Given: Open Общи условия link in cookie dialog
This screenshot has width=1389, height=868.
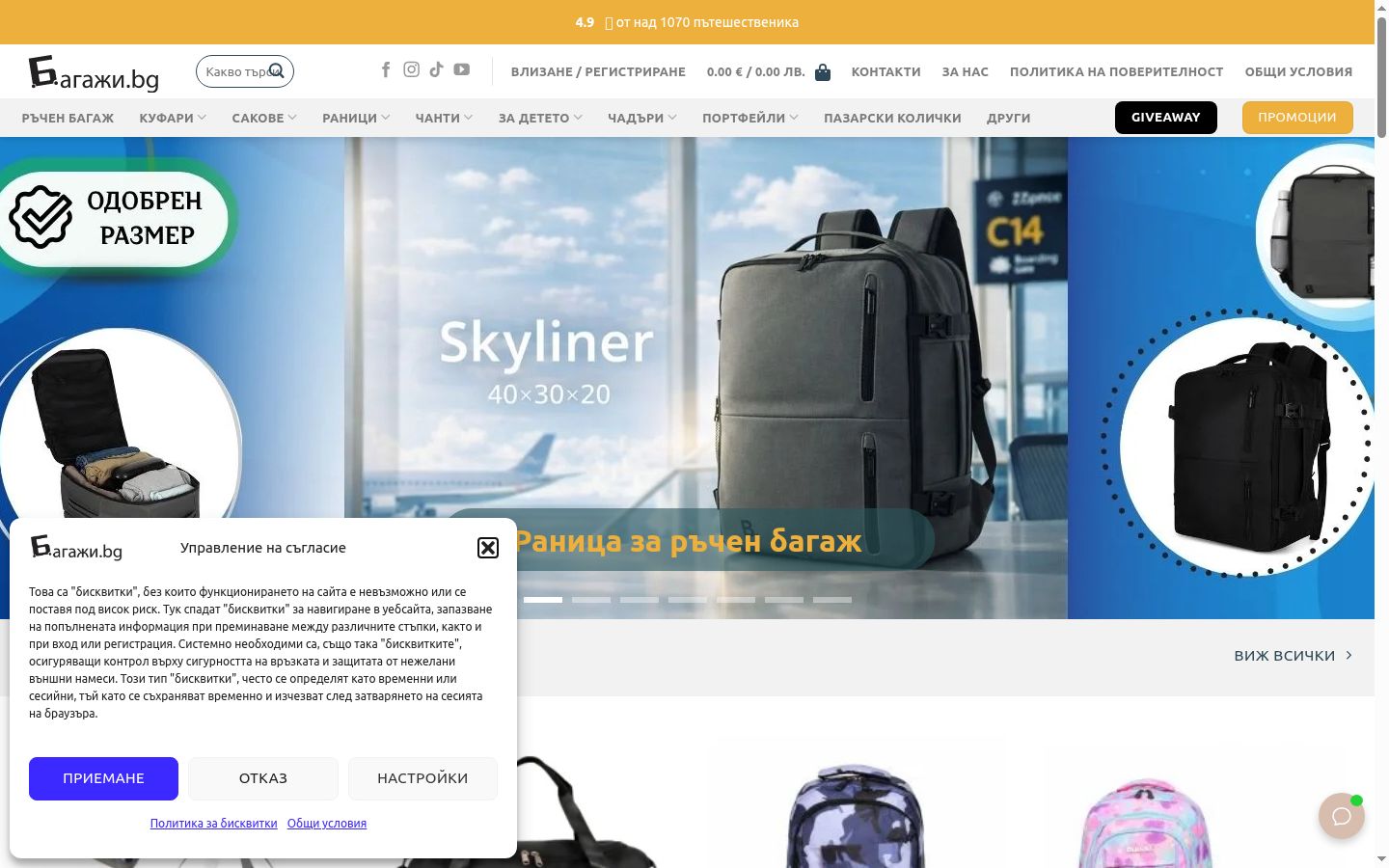Looking at the screenshot, I should [327, 824].
